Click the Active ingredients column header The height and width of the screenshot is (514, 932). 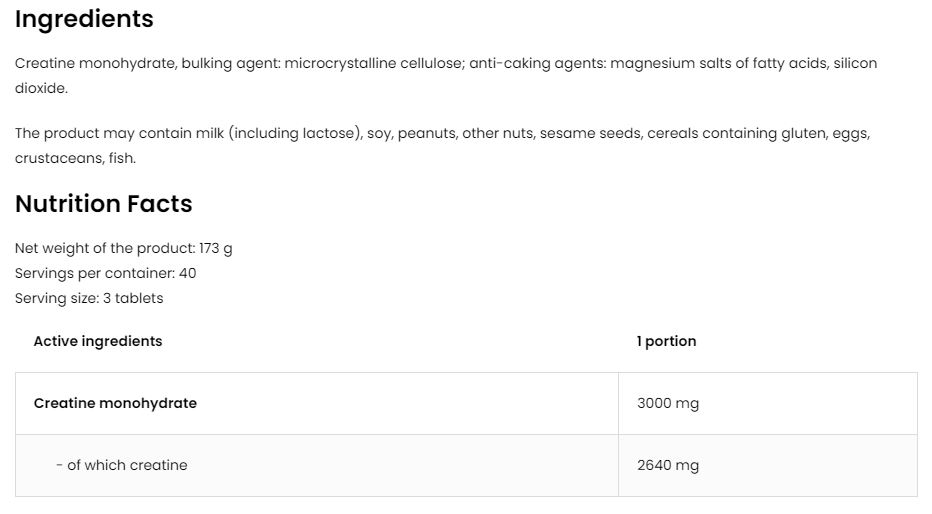coord(97,341)
